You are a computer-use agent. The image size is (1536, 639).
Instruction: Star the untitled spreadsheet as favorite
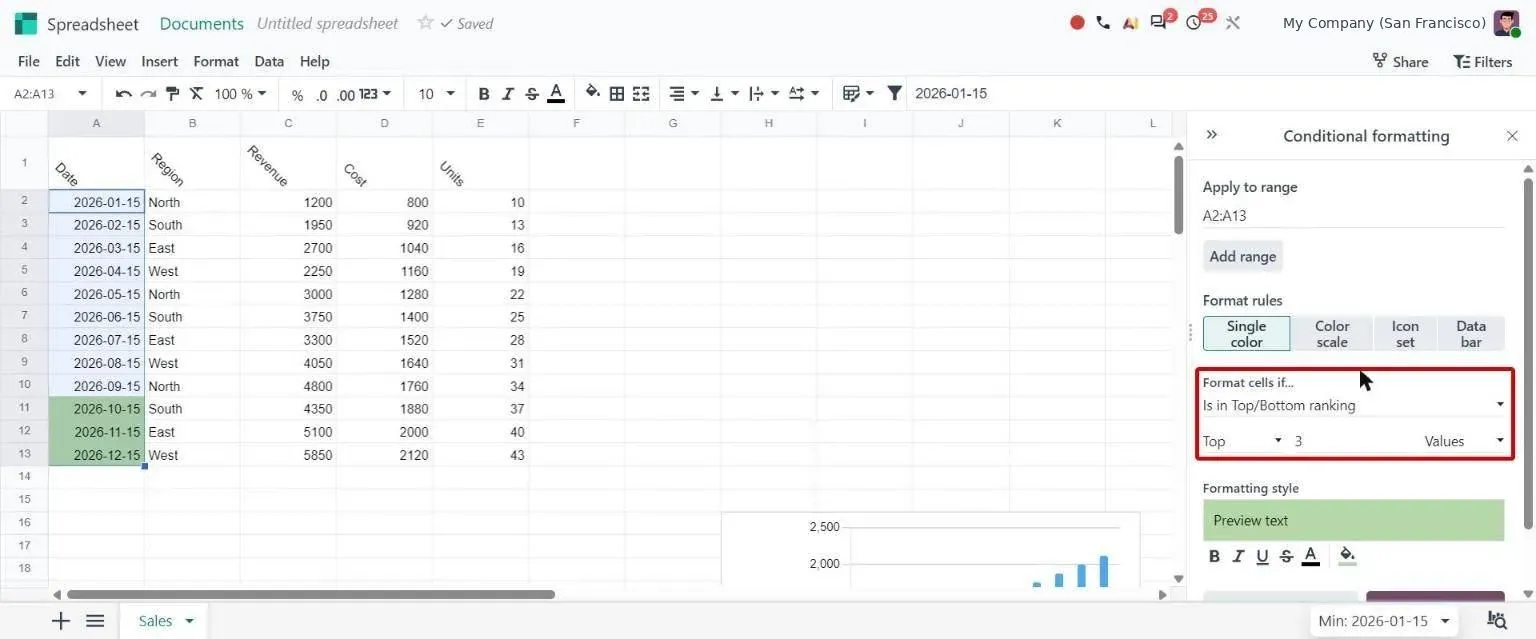[425, 22]
